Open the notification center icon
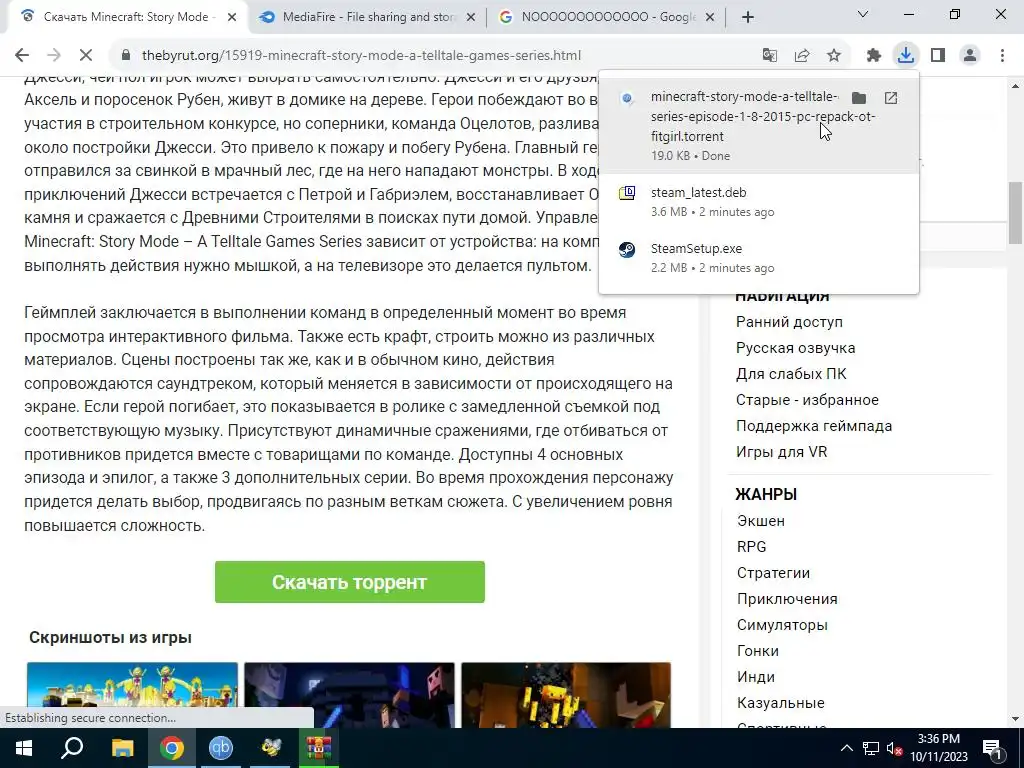The image size is (1024, 768). click(x=992, y=749)
